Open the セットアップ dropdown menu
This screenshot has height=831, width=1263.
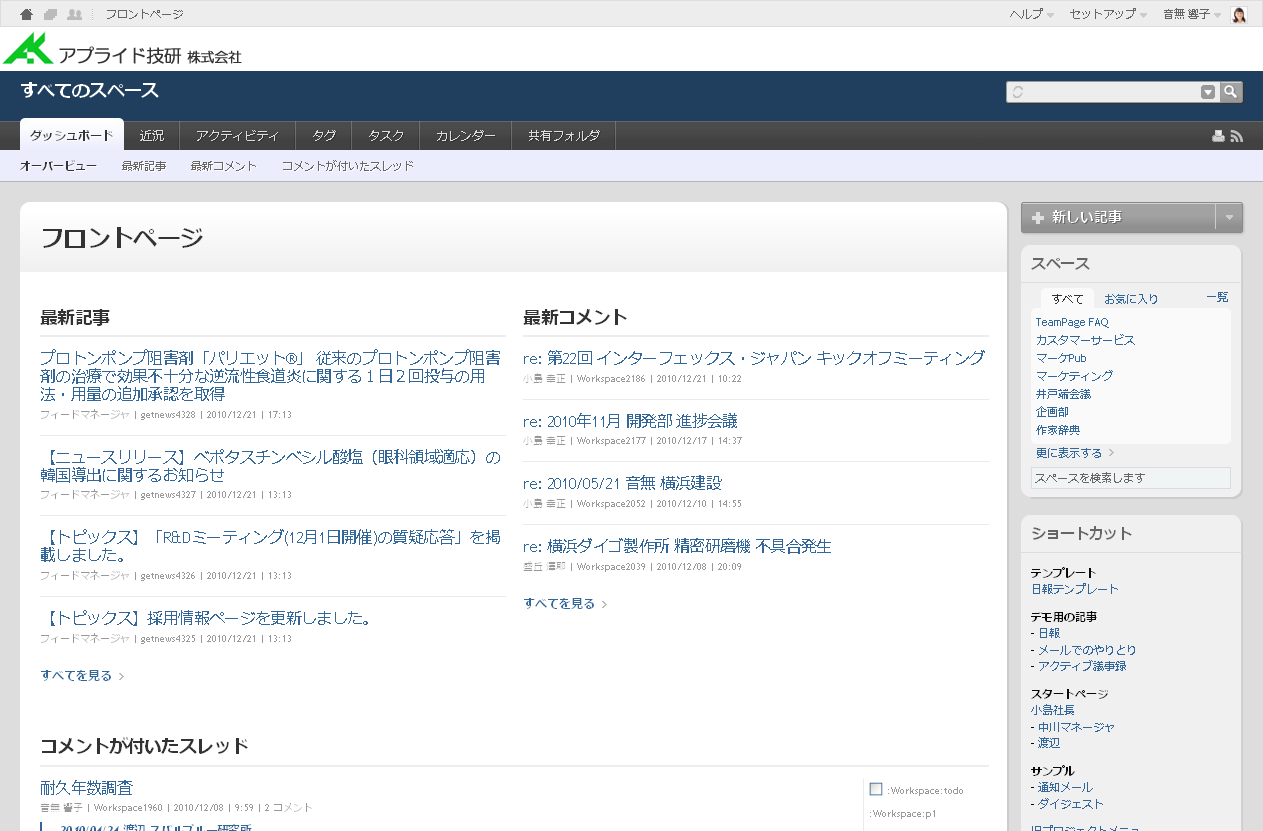[x=1107, y=15]
